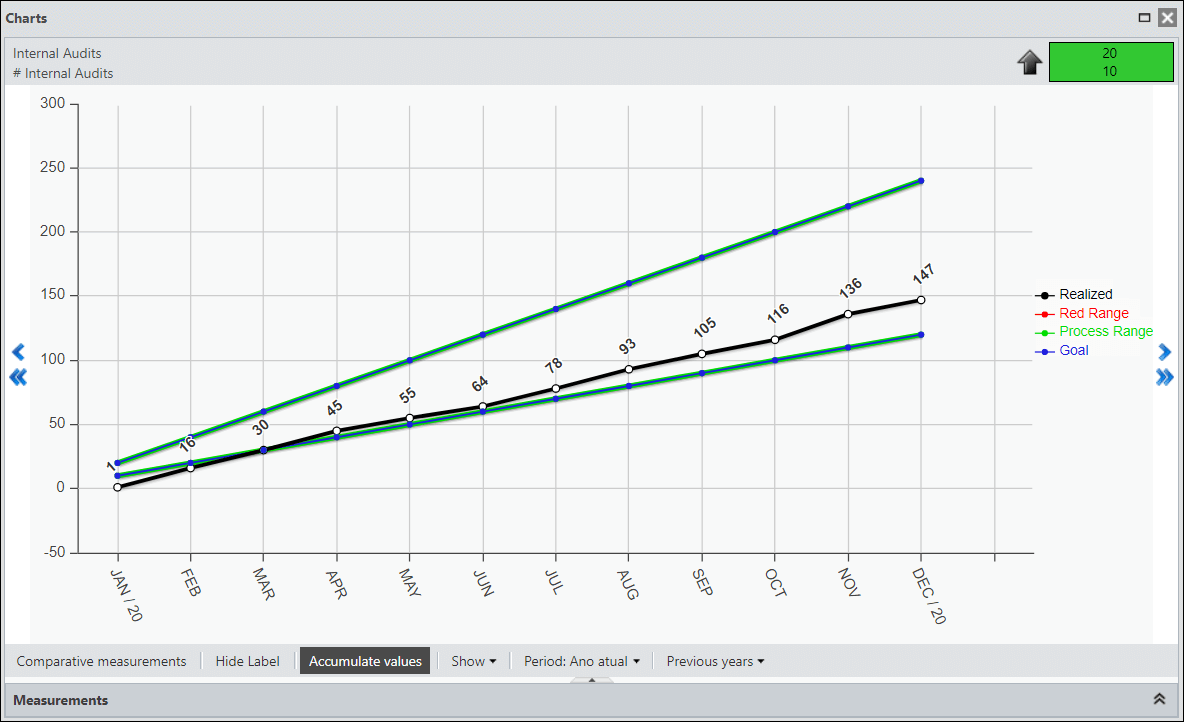Click the green status box showing 20 and 10
Screen dimensions: 1184x722
tap(1111, 62)
